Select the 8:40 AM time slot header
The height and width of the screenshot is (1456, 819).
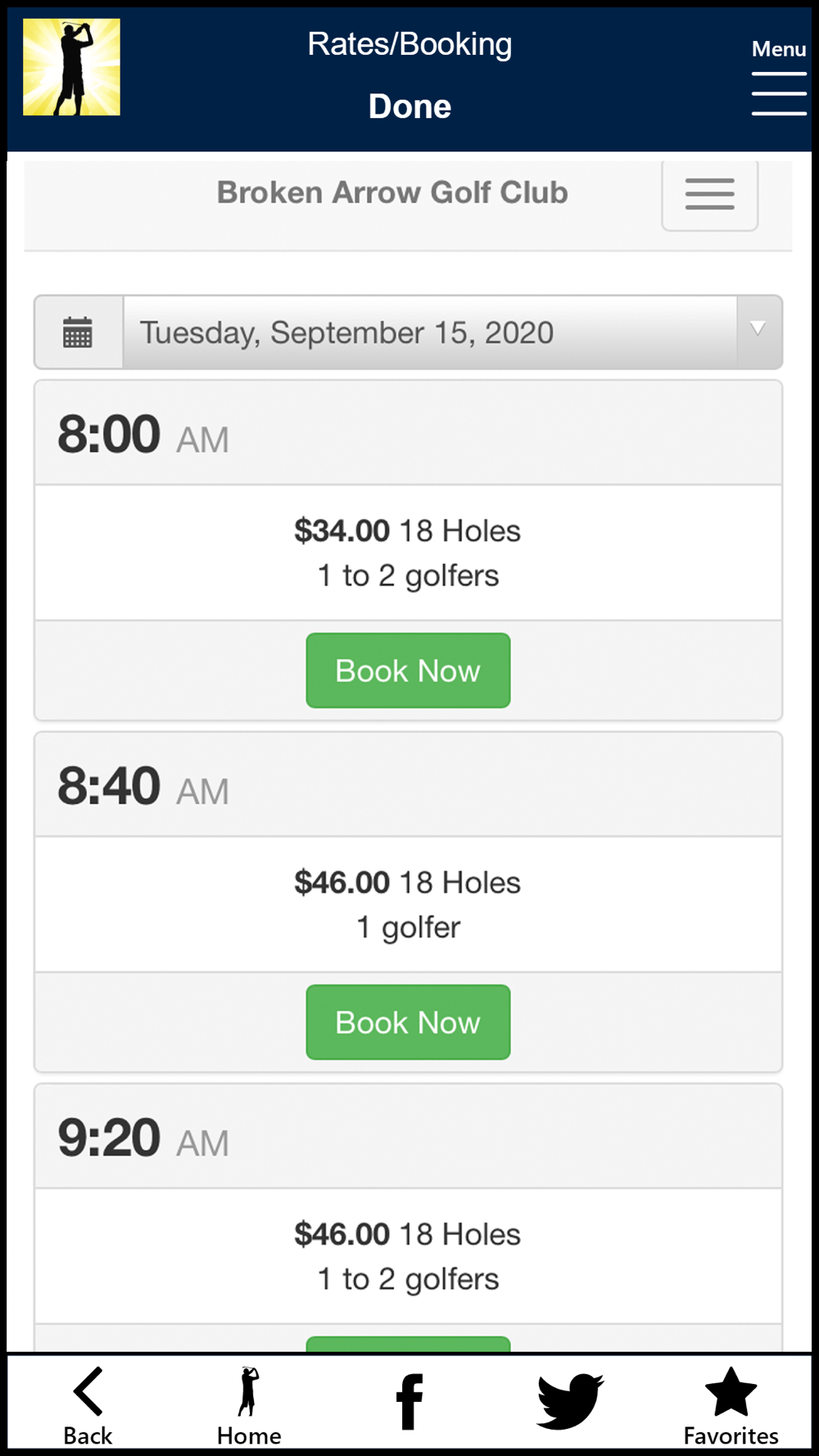pos(143,786)
